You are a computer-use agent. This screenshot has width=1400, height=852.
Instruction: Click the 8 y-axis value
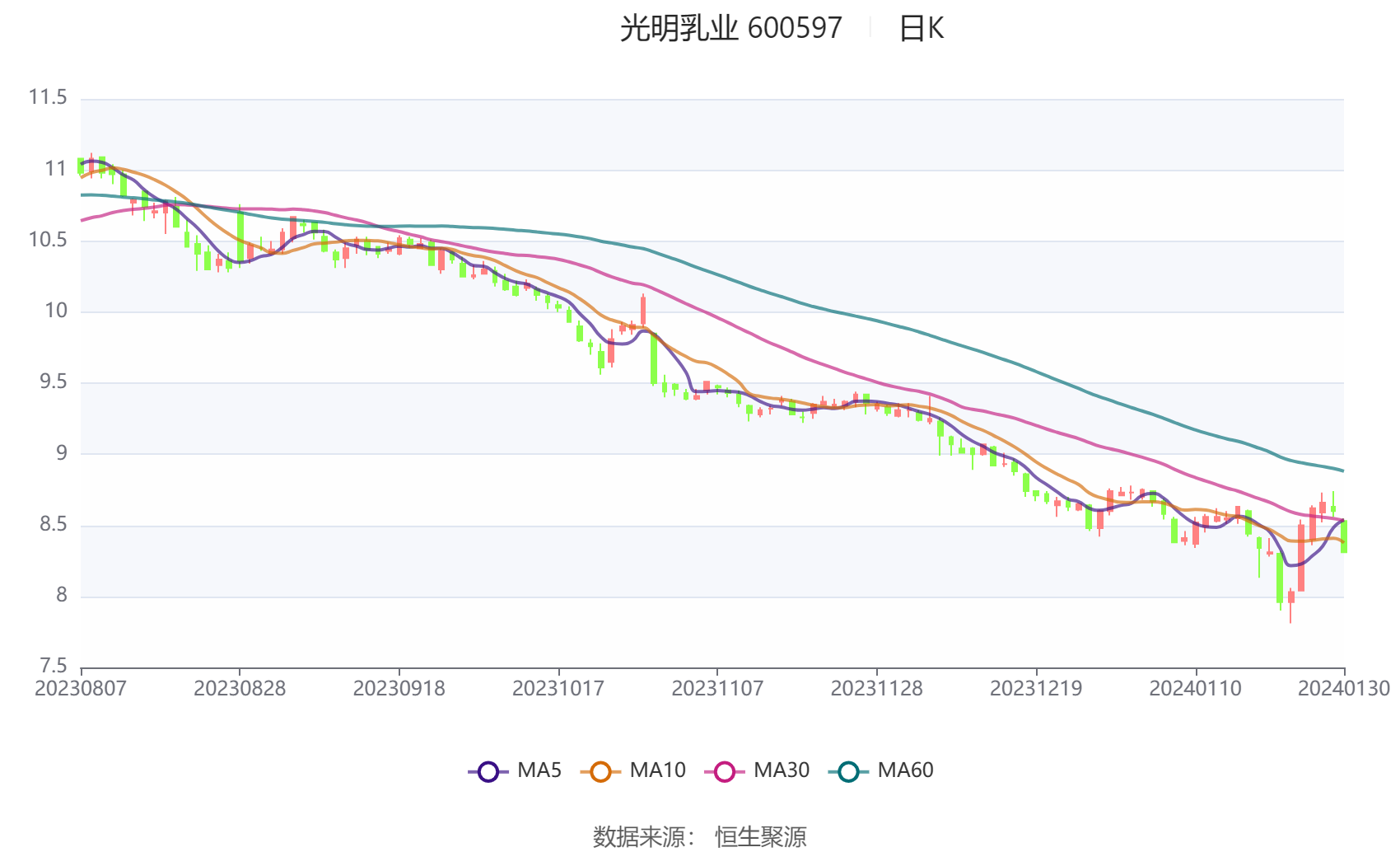click(62, 595)
